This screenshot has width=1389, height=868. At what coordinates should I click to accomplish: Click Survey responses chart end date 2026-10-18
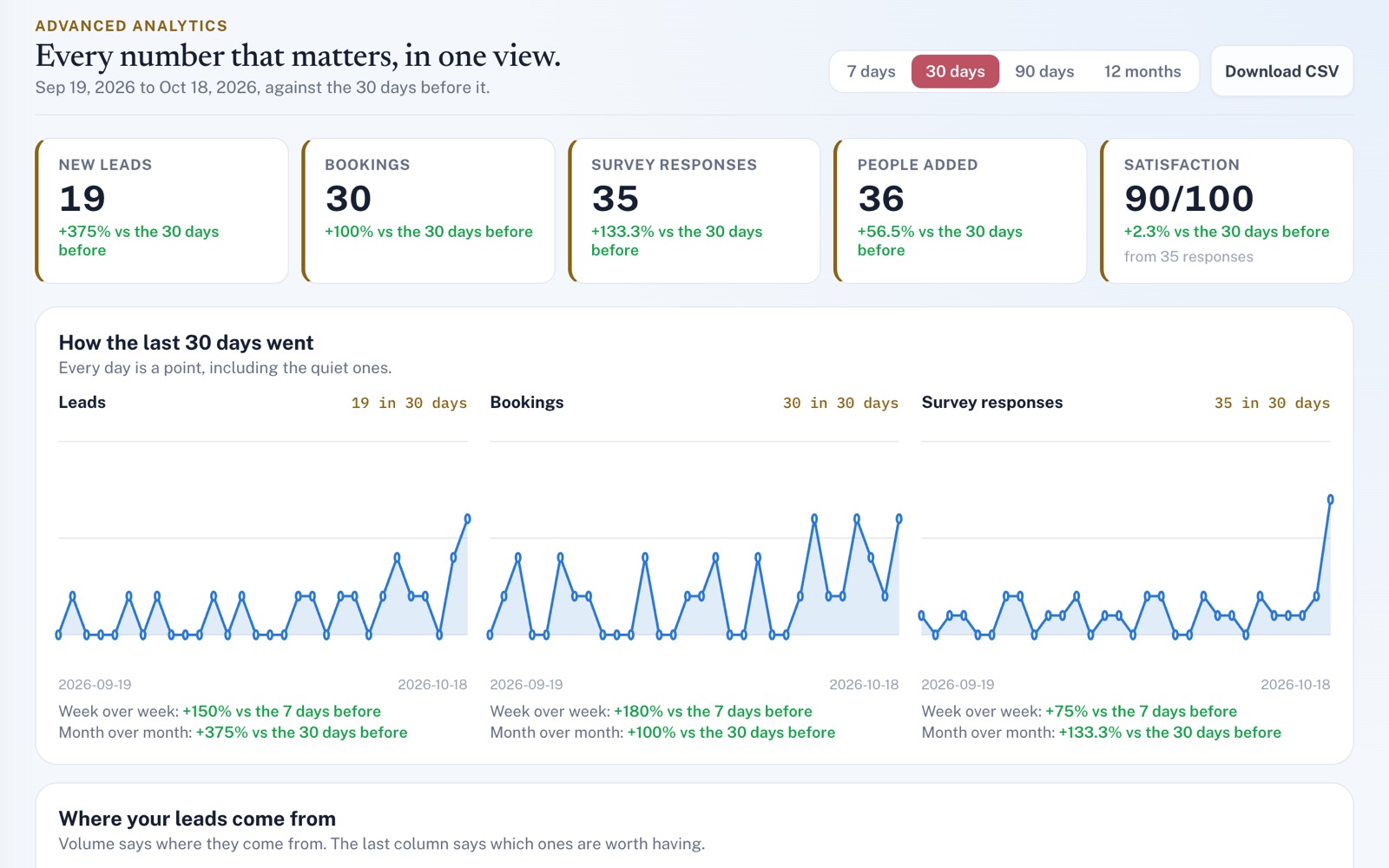click(1295, 685)
